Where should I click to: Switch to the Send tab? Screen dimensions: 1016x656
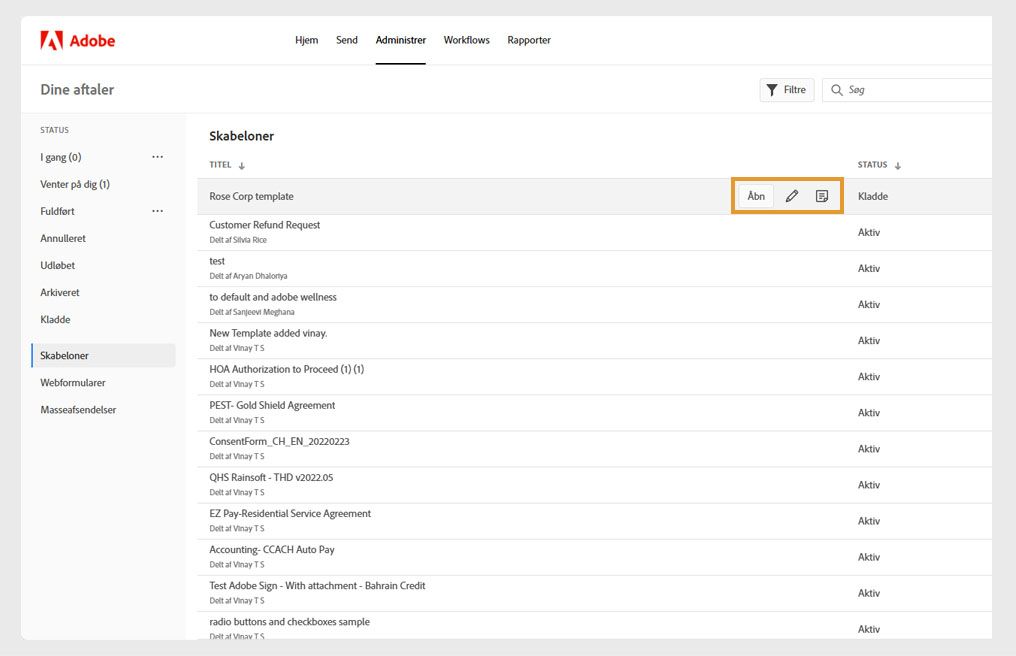point(347,40)
